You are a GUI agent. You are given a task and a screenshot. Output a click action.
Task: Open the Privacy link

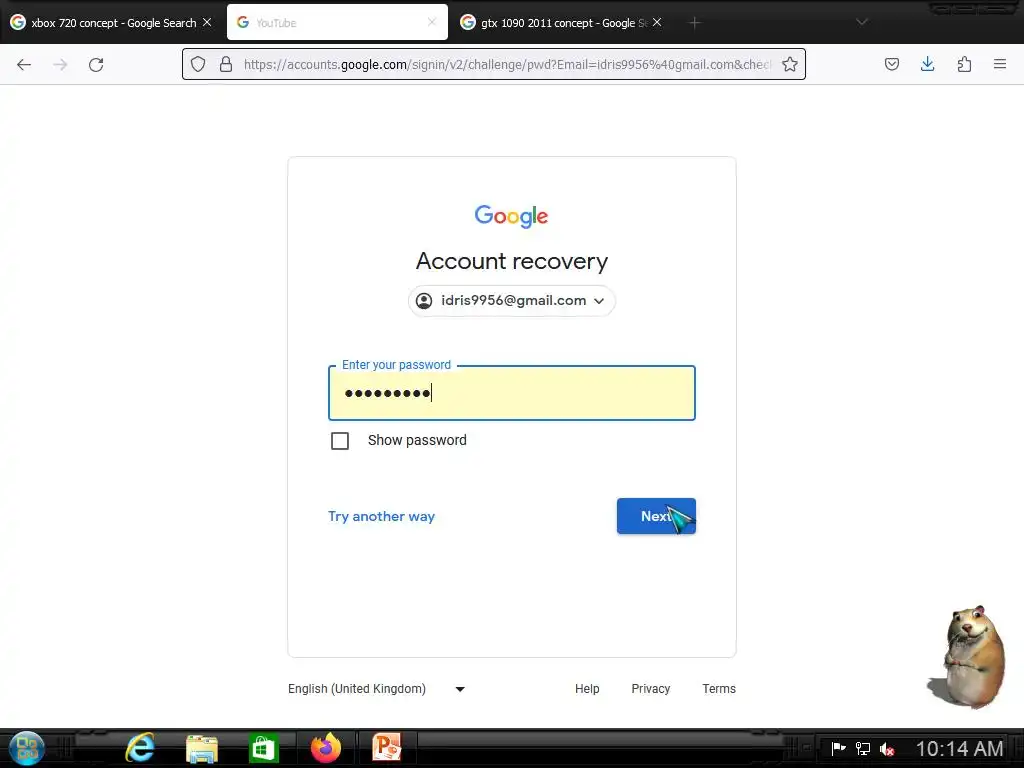650,688
